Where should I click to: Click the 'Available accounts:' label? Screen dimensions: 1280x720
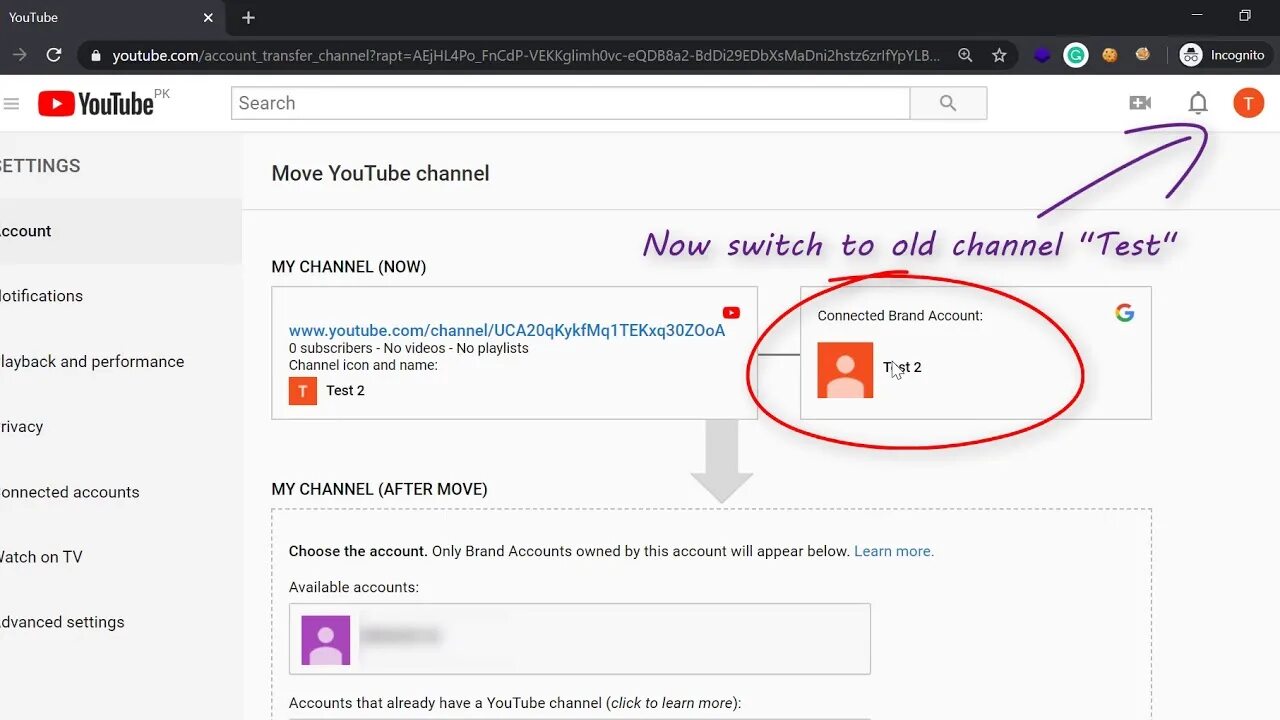click(x=354, y=587)
